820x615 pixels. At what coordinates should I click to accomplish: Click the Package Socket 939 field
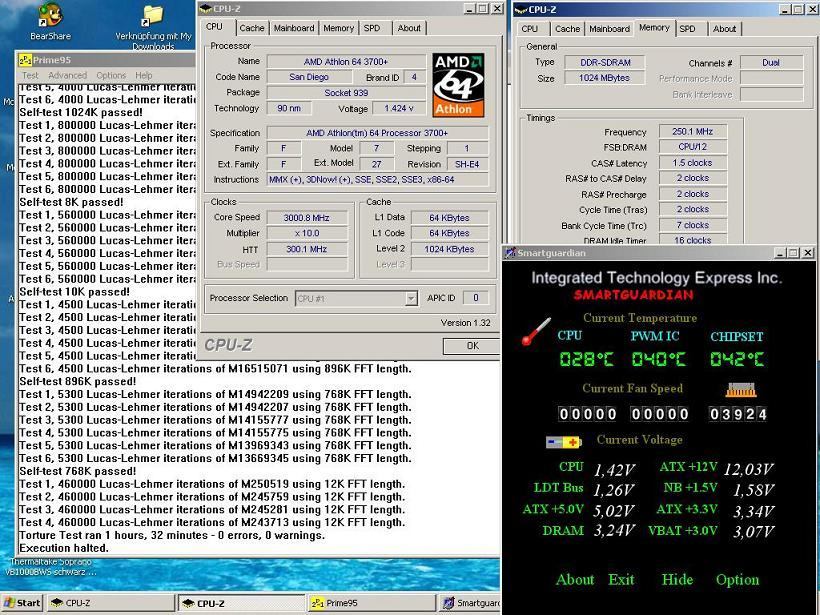tap(346, 93)
